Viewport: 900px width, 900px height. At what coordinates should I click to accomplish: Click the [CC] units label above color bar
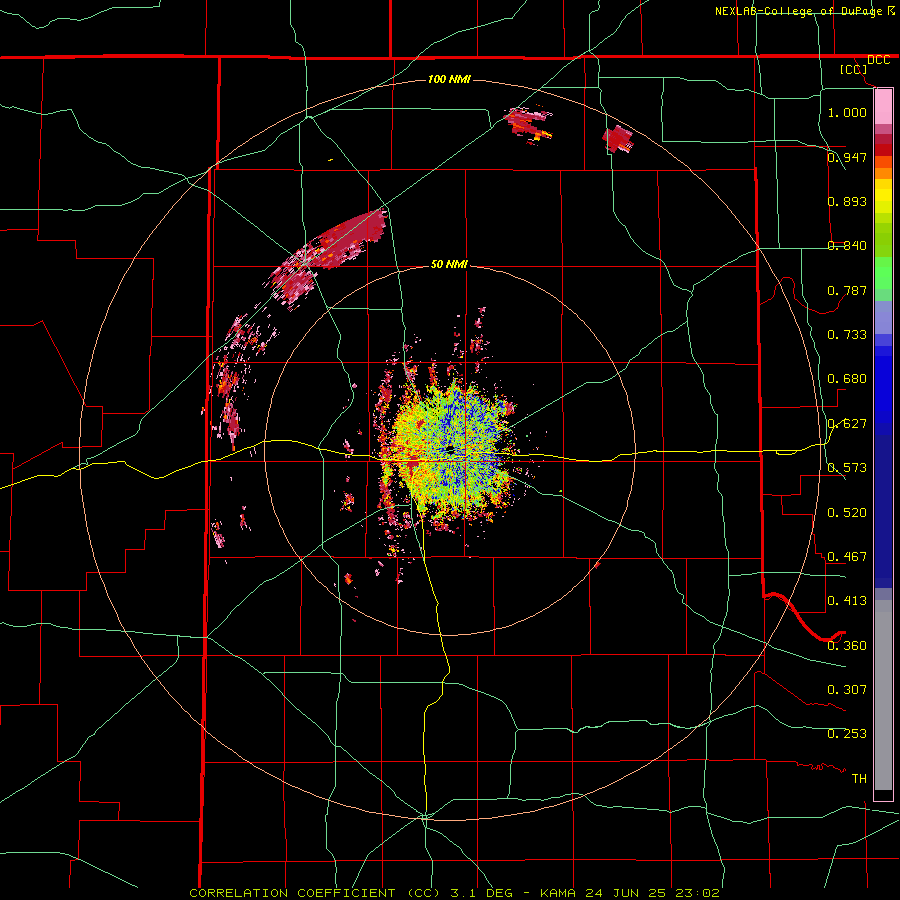tap(853, 69)
